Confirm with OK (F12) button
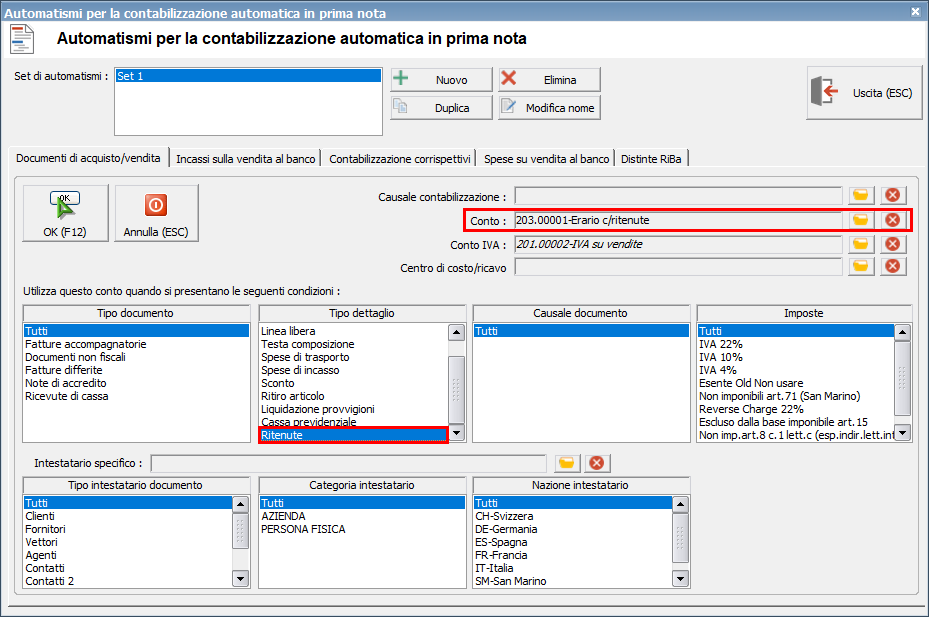Viewport: 929px width, 617px height. tap(65, 213)
